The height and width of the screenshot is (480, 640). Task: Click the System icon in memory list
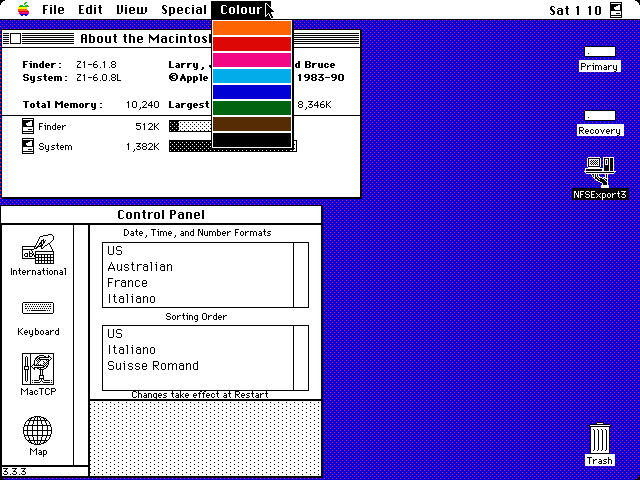28,146
